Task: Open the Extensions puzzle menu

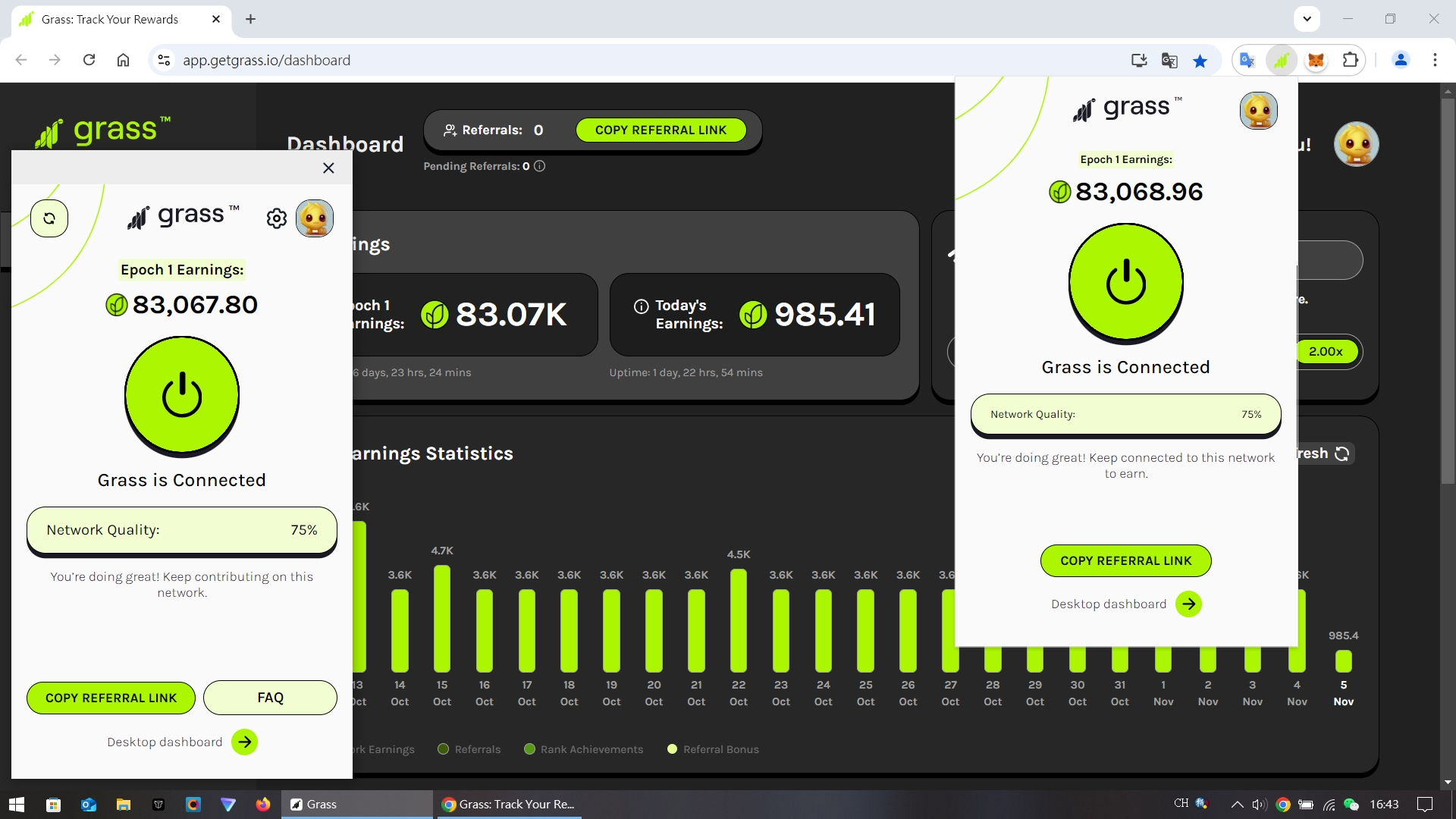Action: (1351, 60)
